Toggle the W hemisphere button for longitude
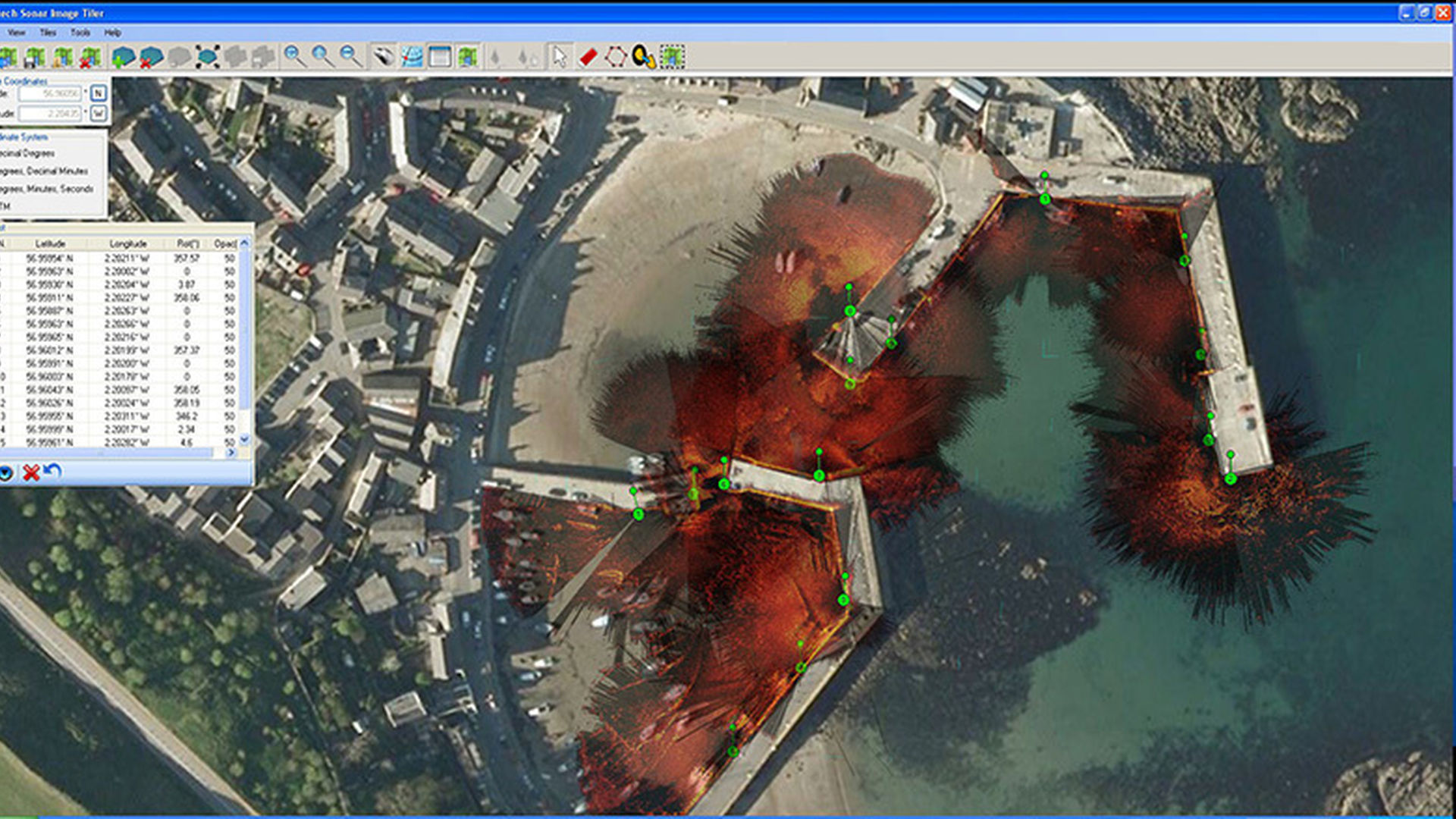This screenshot has height=819, width=1456. [x=98, y=114]
